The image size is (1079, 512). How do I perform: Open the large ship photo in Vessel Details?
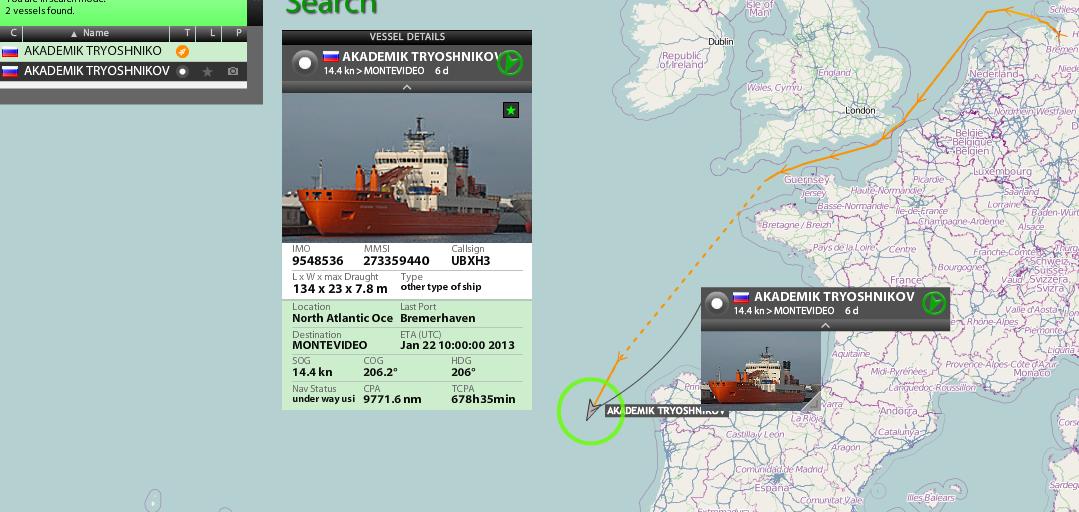(x=407, y=167)
